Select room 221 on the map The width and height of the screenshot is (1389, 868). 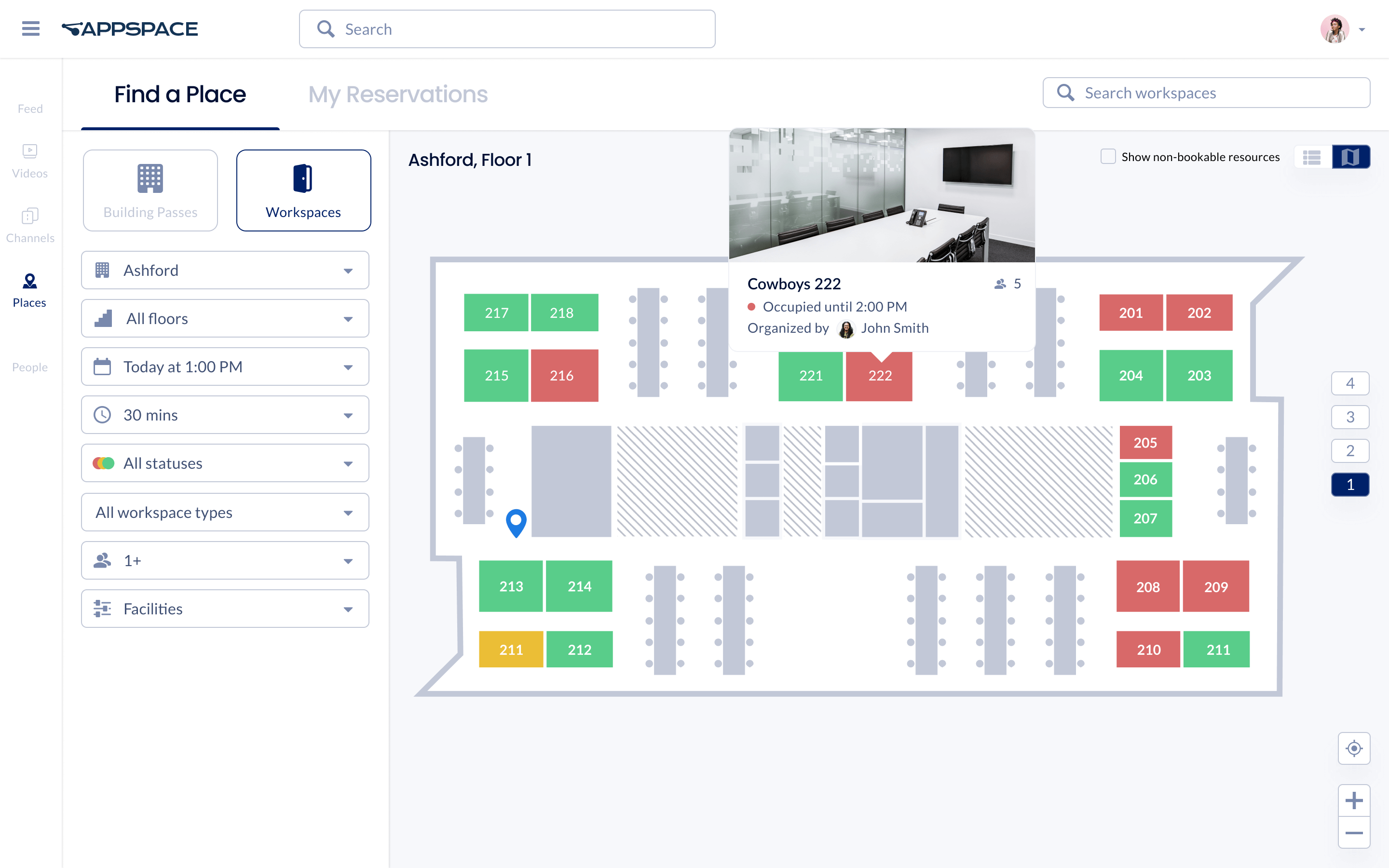(810, 376)
